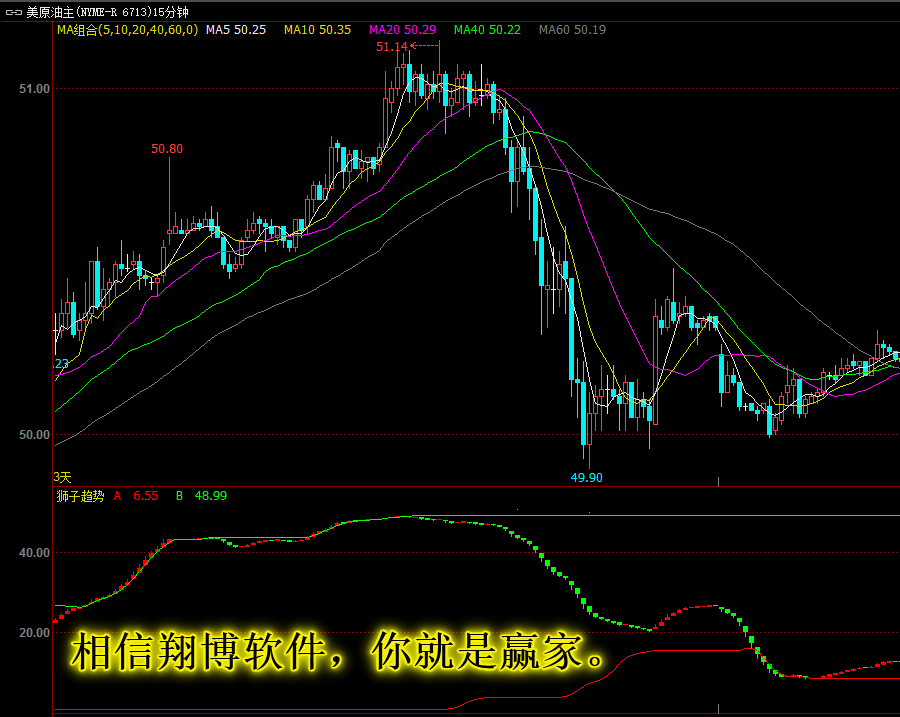Click the 50.00 price axis label

[34, 435]
